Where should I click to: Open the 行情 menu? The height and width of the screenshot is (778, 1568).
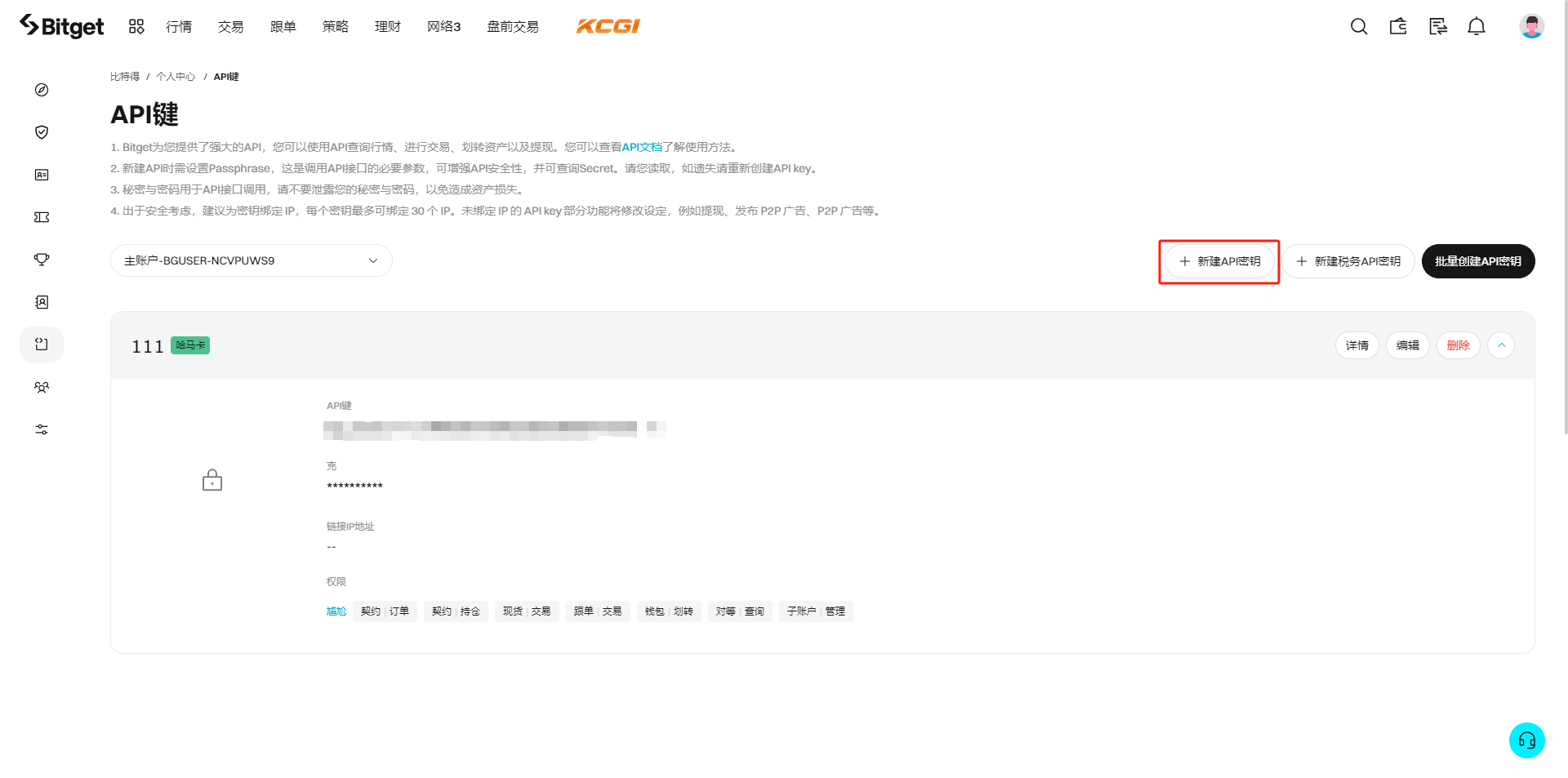coord(179,26)
